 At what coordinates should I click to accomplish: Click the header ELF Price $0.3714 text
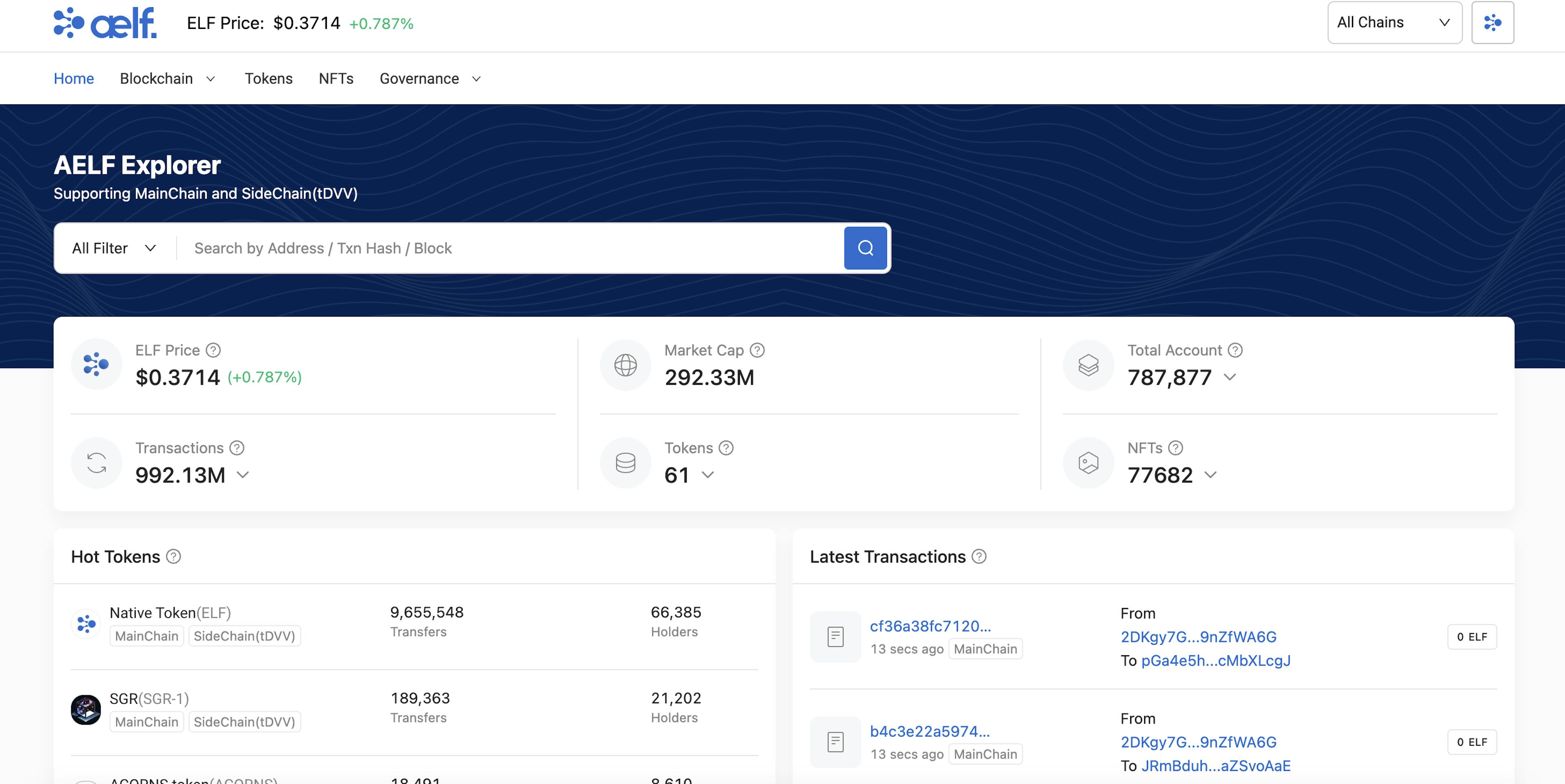tap(264, 23)
